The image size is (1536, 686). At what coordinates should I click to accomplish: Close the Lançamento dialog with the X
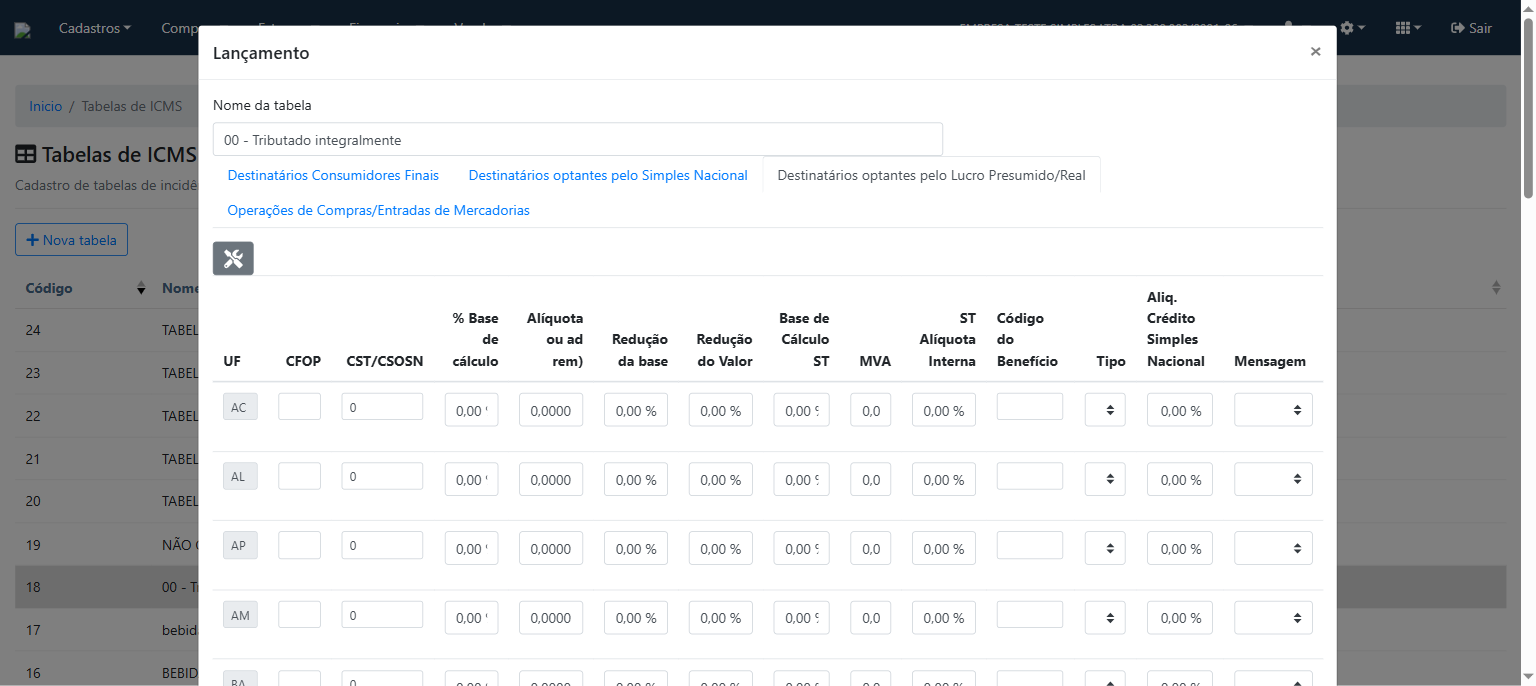point(1315,52)
